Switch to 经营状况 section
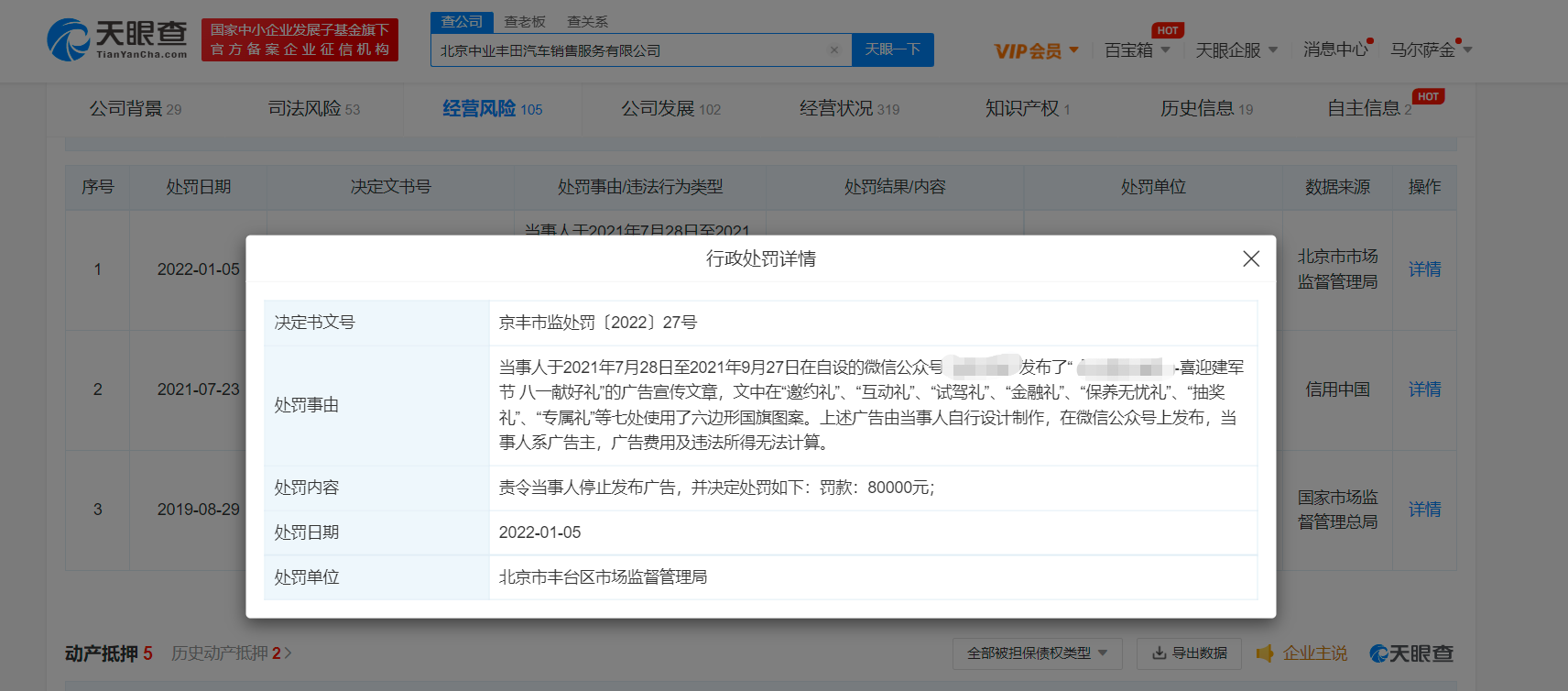Image resolution: width=1568 pixels, height=691 pixels. tap(849, 109)
